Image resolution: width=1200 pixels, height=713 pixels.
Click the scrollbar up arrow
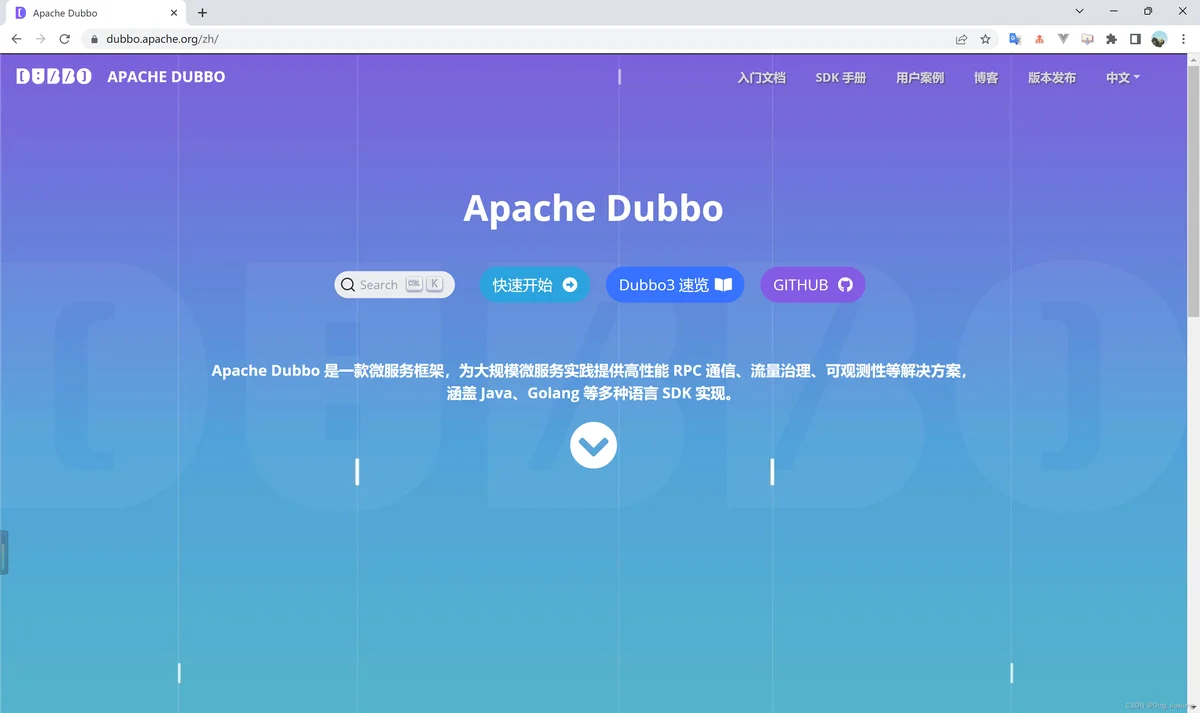pos(1192,58)
